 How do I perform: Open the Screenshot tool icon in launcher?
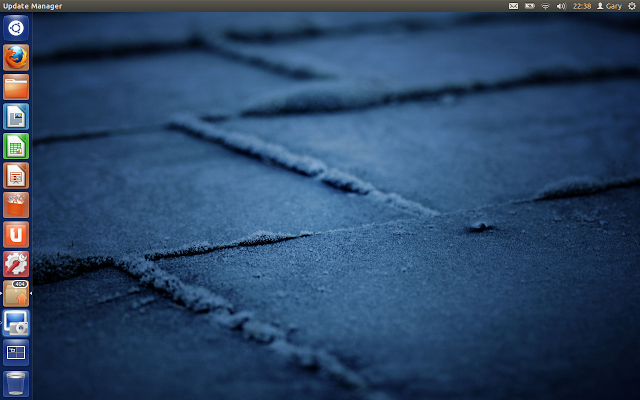pyautogui.click(x=16, y=323)
